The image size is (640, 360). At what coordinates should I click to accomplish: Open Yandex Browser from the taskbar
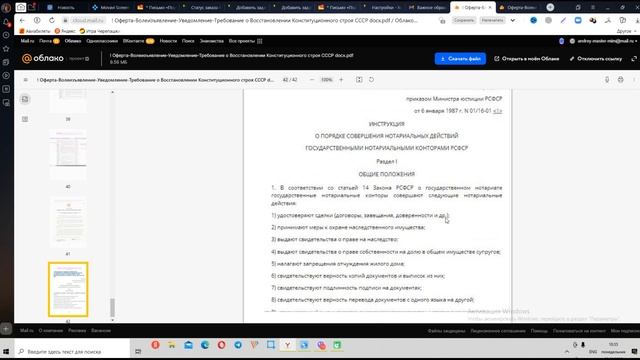click(287, 345)
